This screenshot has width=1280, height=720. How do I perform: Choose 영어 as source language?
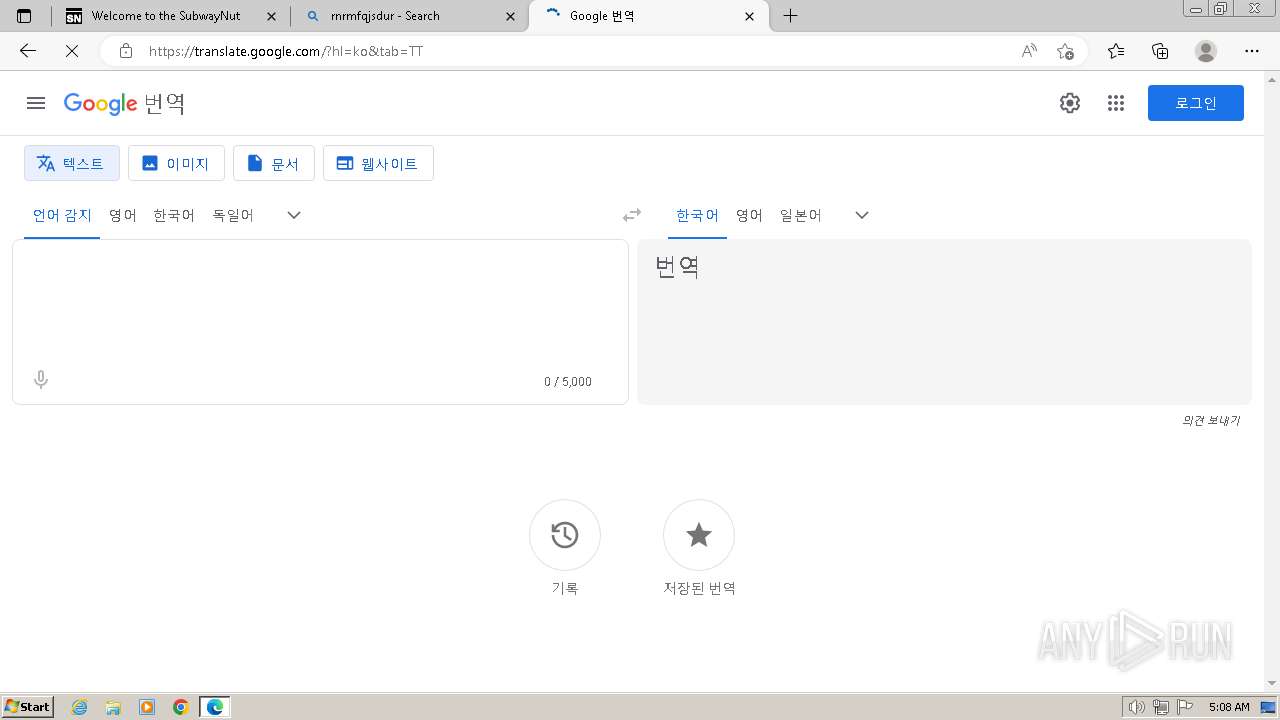pyautogui.click(x=123, y=215)
